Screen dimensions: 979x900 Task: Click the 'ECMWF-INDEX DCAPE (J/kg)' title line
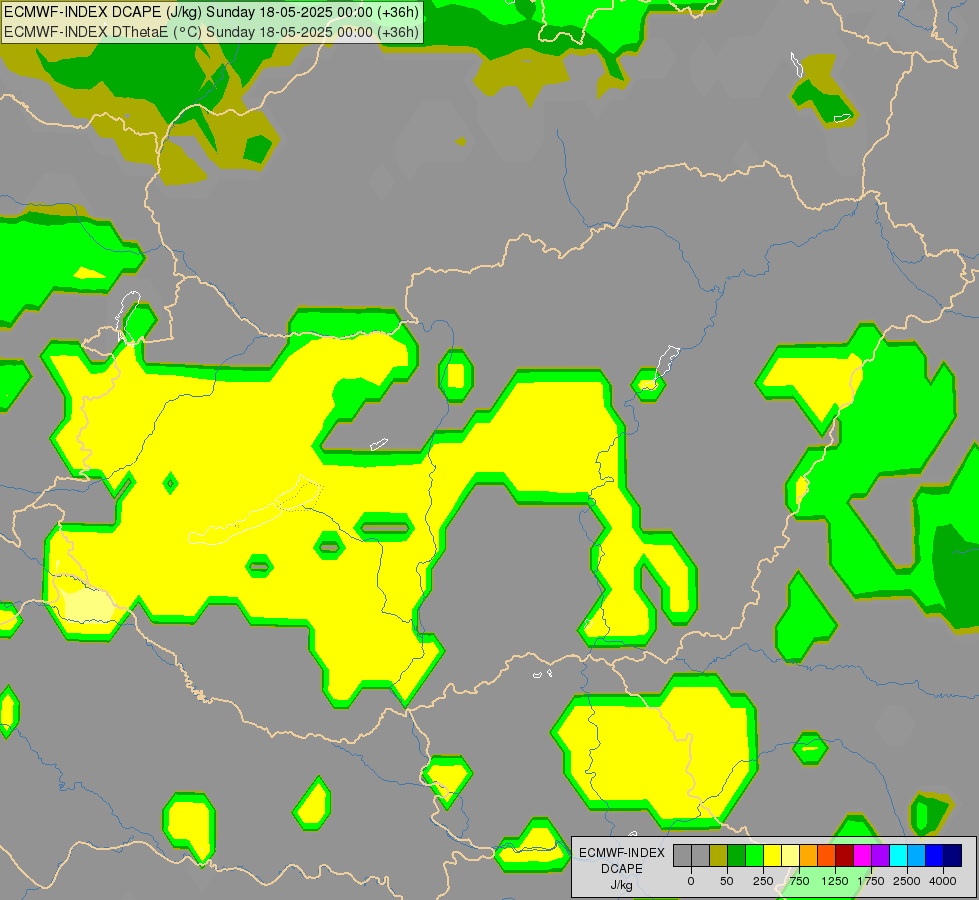coord(212,12)
